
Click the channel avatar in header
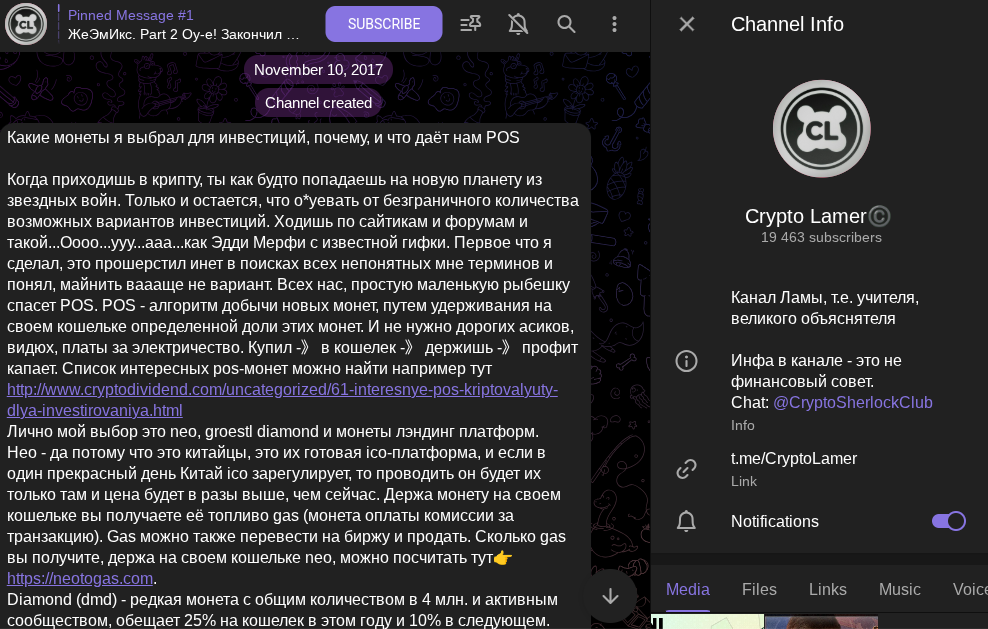(26, 24)
